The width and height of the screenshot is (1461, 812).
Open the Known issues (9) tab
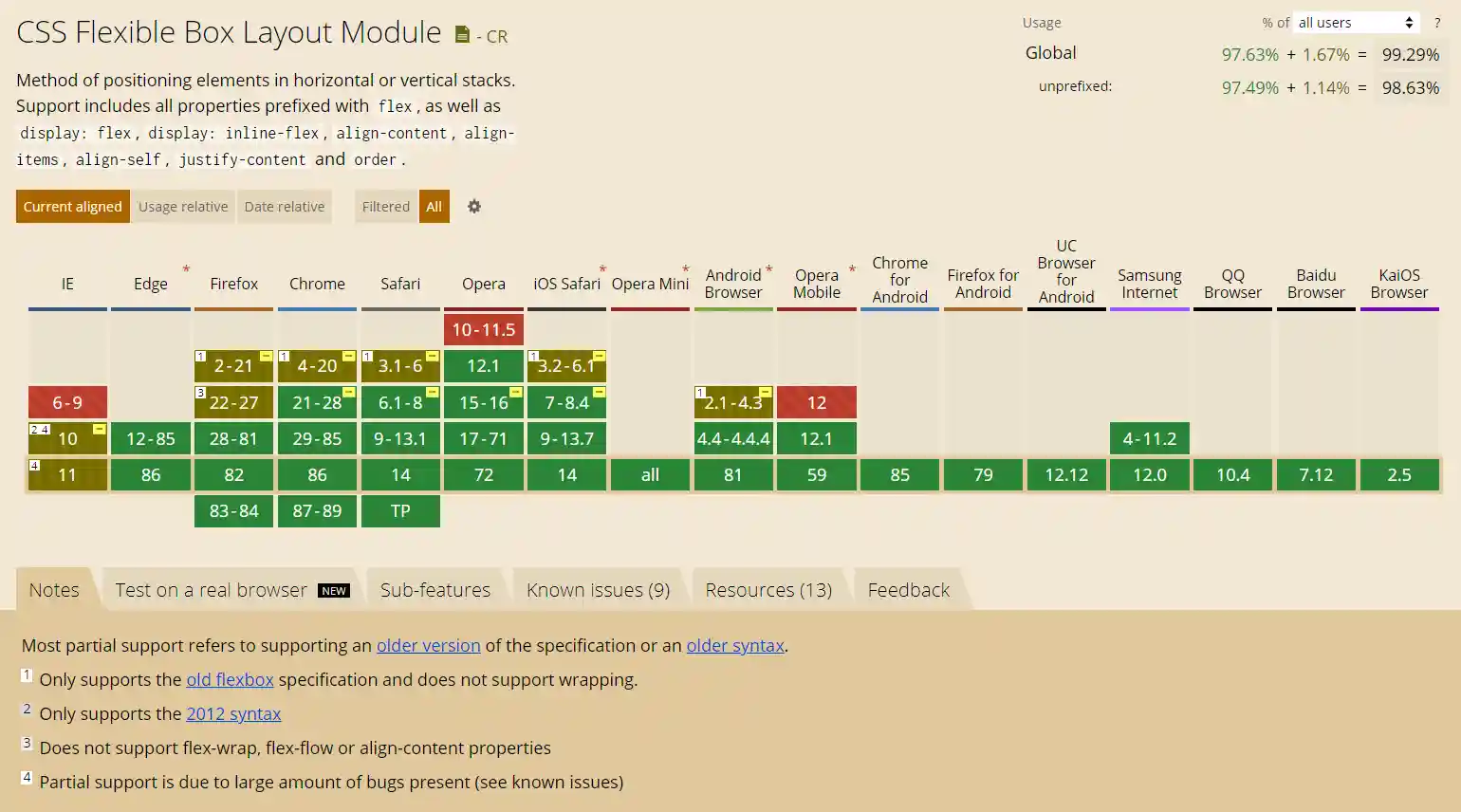598,590
